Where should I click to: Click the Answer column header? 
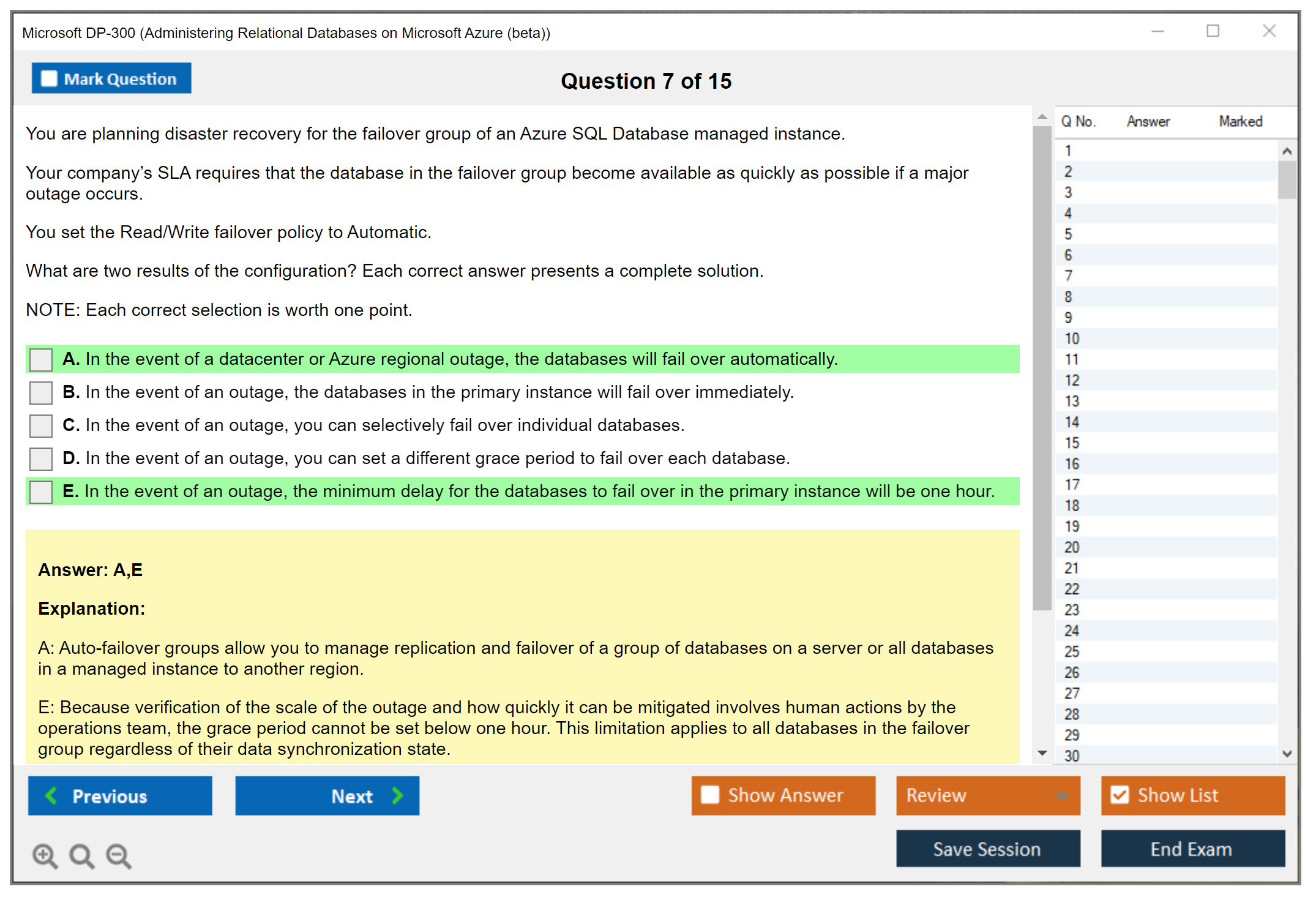[1148, 122]
